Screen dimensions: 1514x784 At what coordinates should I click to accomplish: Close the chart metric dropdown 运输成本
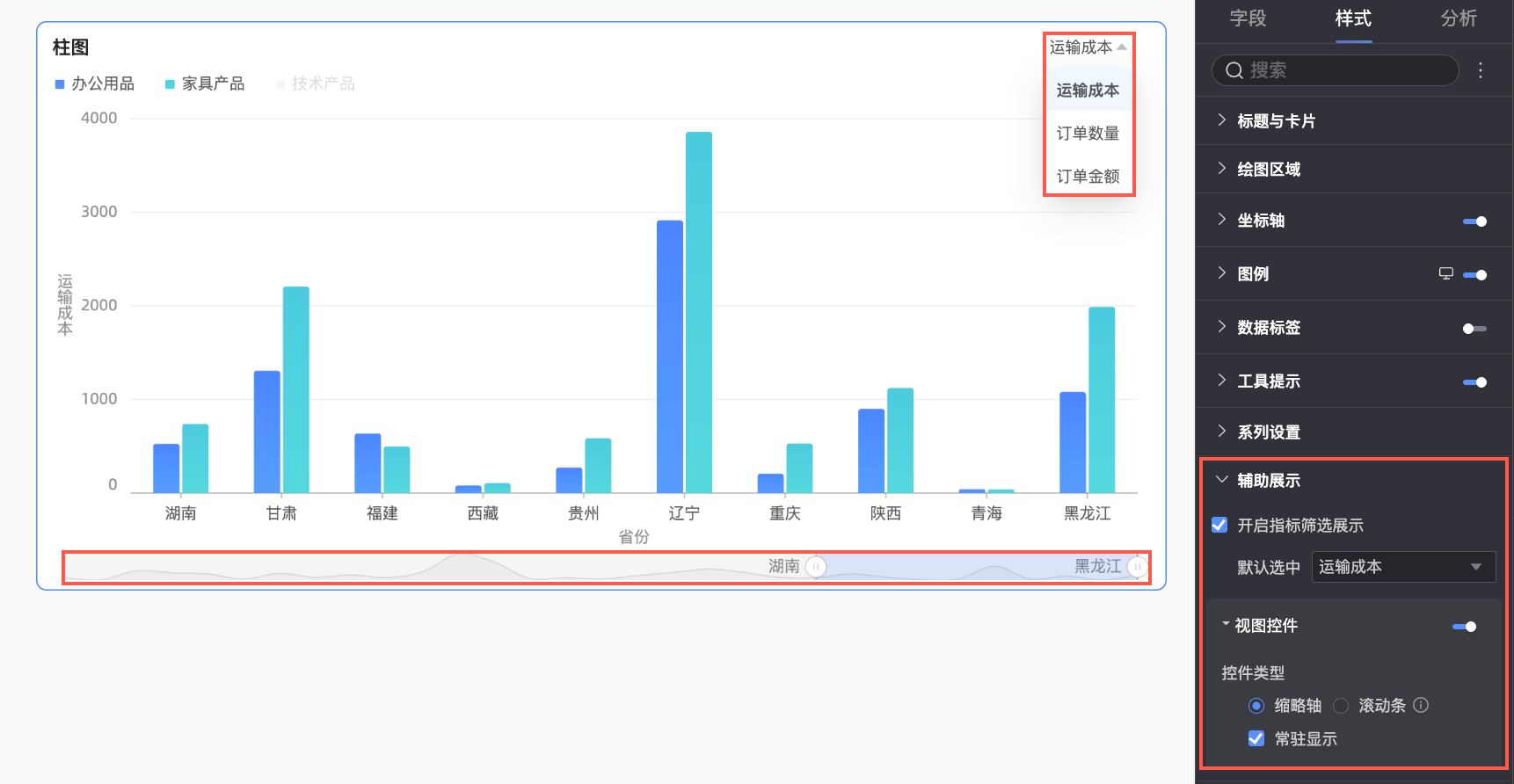point(1088,47)
